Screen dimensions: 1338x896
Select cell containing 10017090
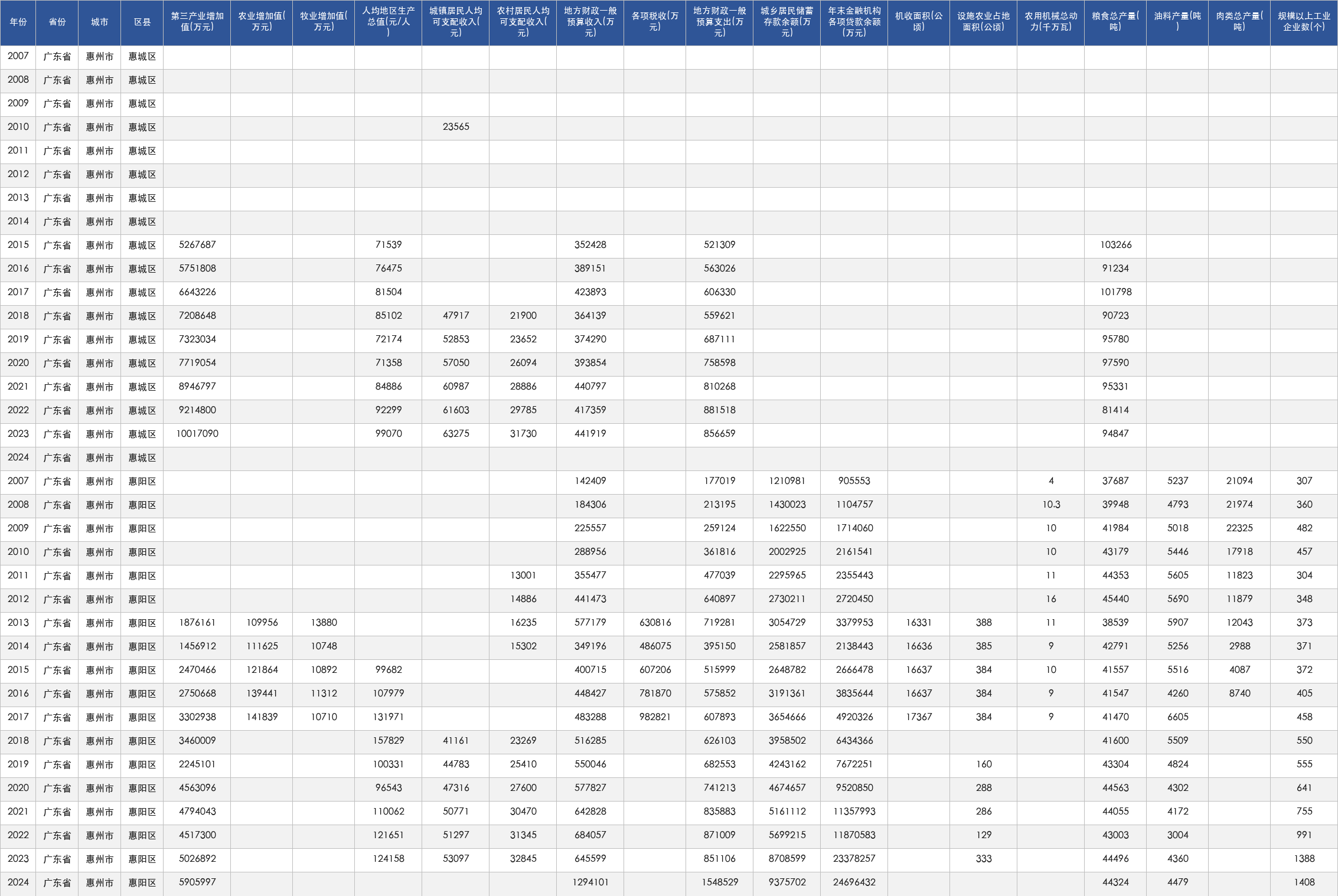tap(197, 434)
